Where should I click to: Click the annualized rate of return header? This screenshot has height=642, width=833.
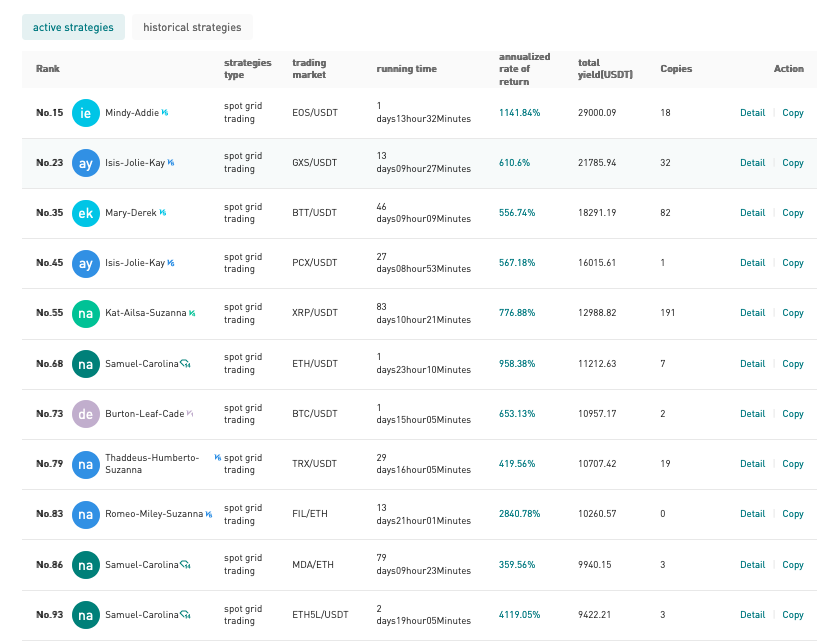[x=524, y=69]
